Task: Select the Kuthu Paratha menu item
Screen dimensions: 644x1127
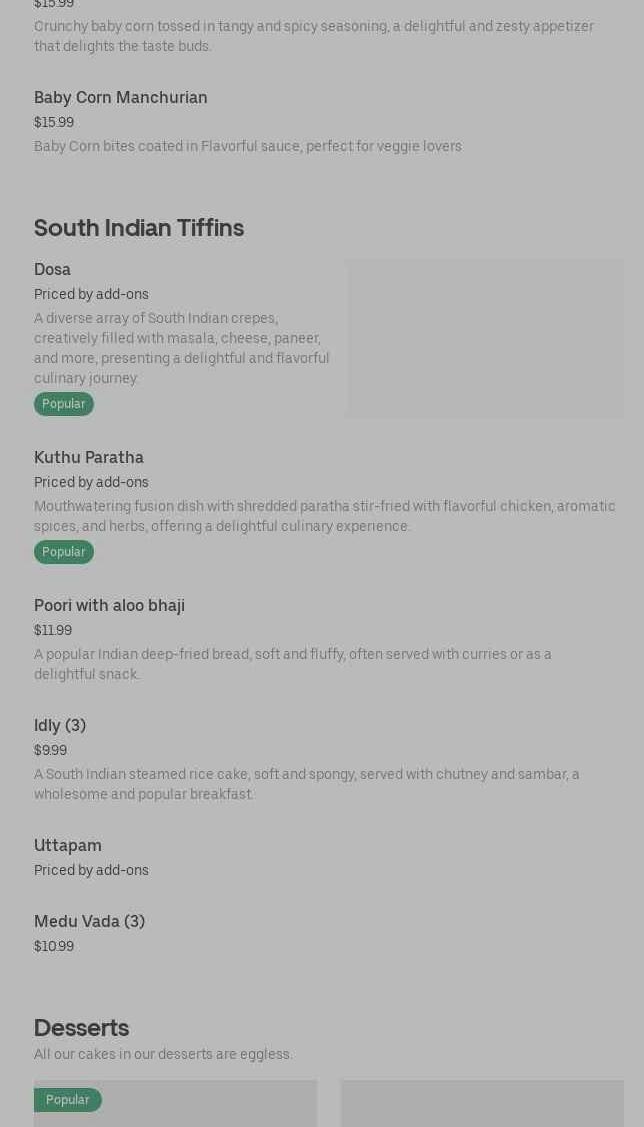Action: click(89, 457)
